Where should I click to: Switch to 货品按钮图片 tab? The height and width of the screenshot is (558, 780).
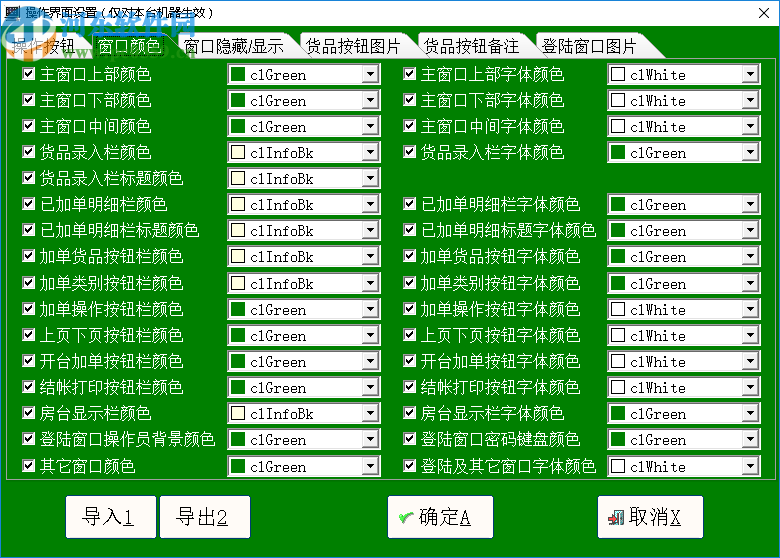click(x=353, y=46)
